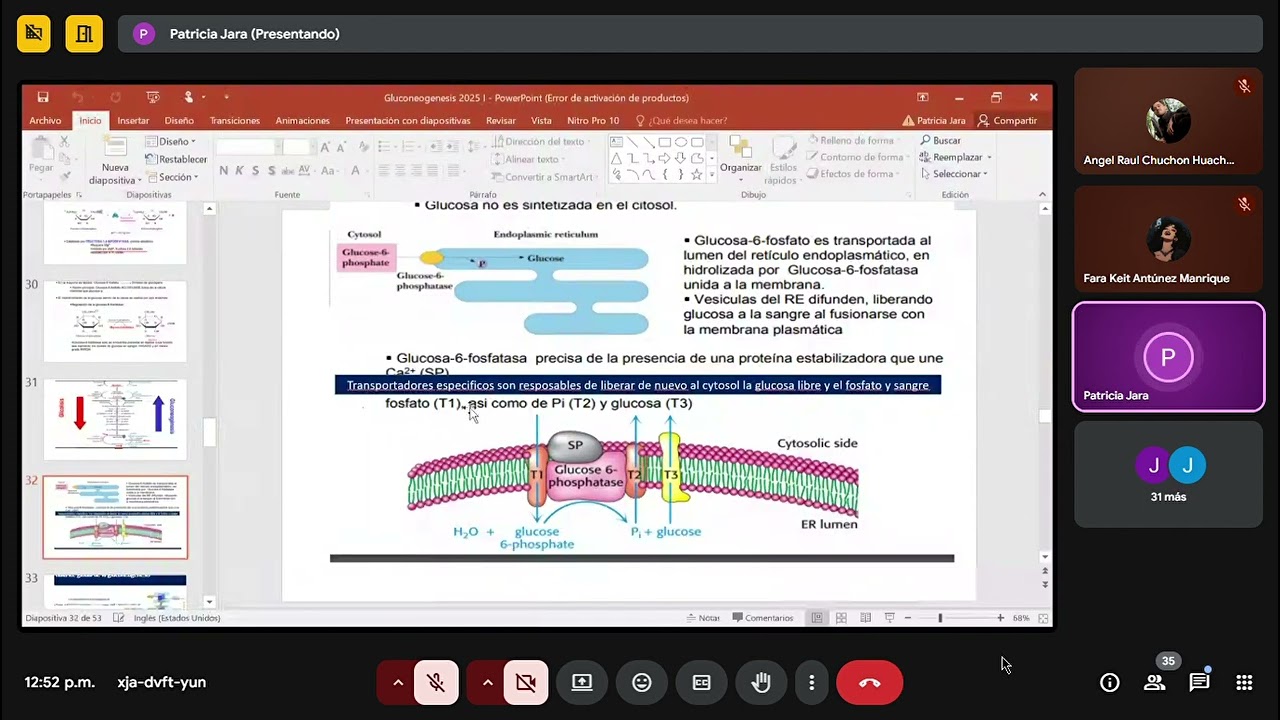Open the chat with everyone panel
This screenshot has width=1280, height=720.
click(1199, 683)
